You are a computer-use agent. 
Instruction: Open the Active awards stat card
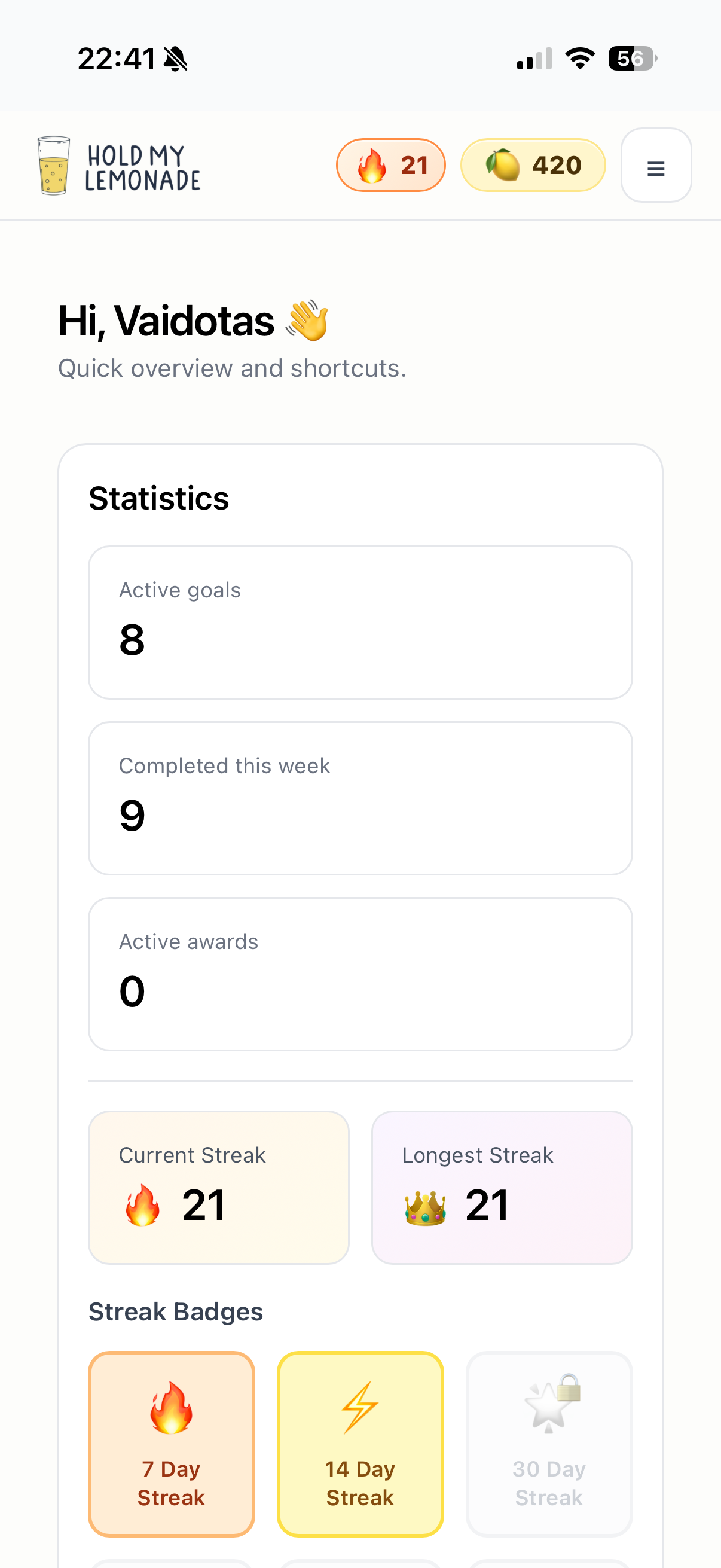pos(360,974)
